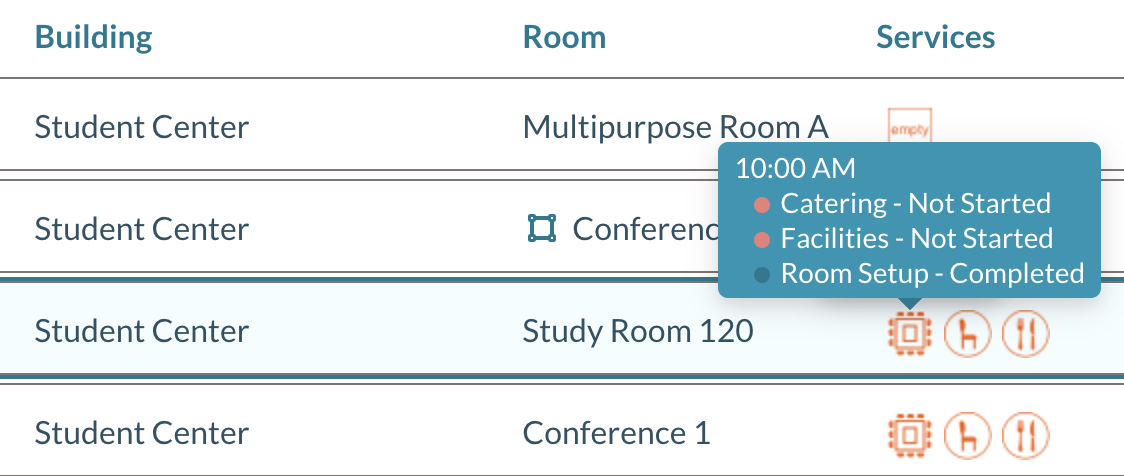Open the Conference 1 room name
The image size is (1124, 476).
616,433
